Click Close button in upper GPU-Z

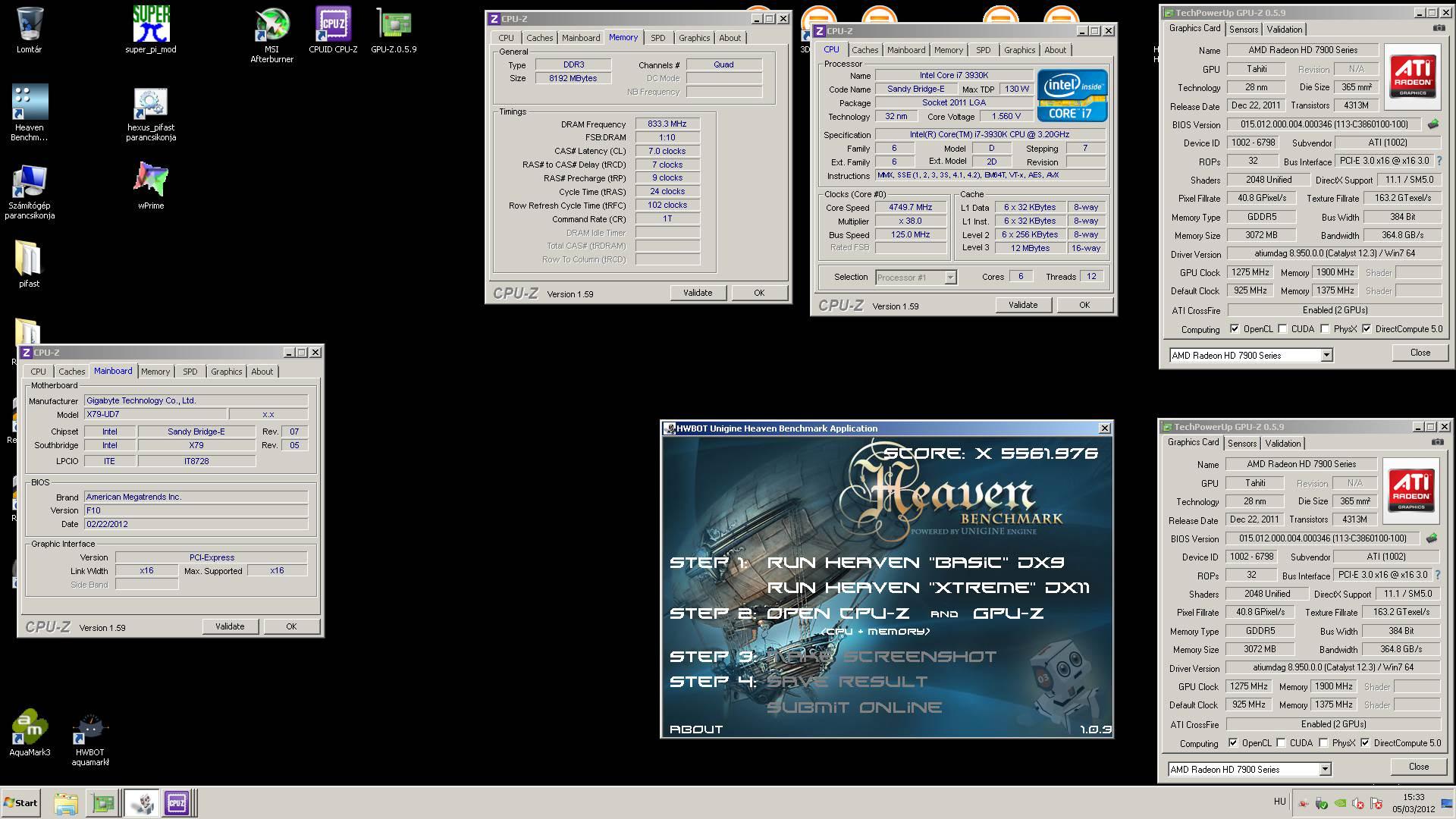pyautogui.click(x=1420, y=353)
